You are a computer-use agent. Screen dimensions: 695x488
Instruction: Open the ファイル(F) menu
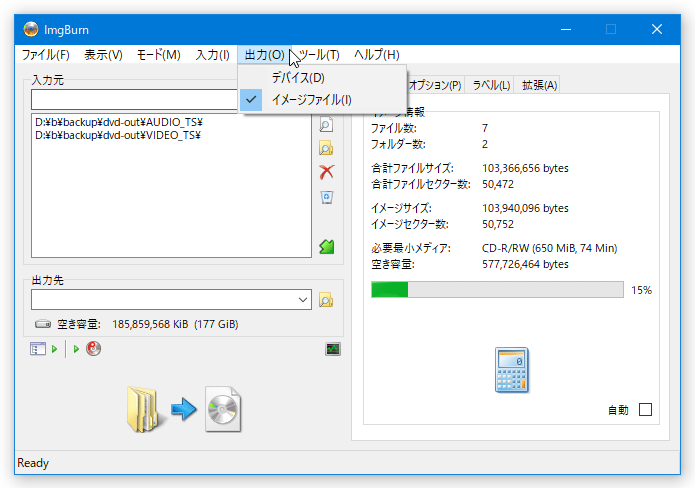coord(46,55)
